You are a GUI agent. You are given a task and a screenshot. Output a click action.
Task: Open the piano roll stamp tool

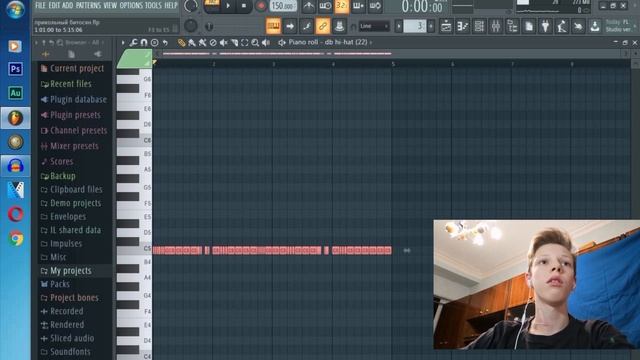coord(155,42)
